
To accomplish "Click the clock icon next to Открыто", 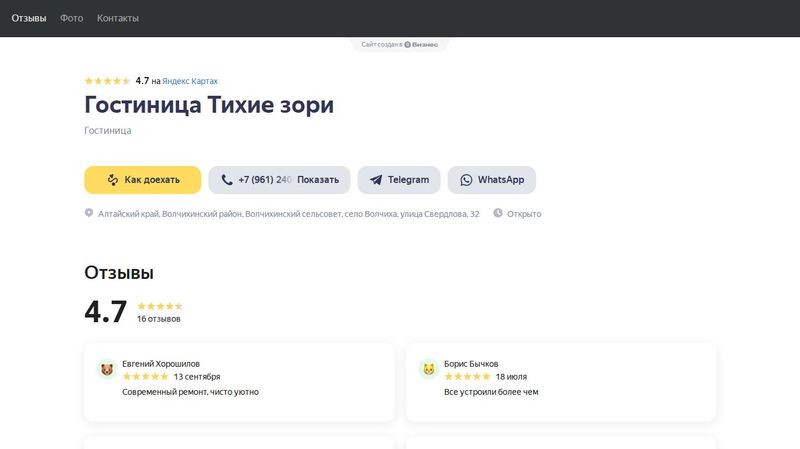I will [x=498, y=213].
